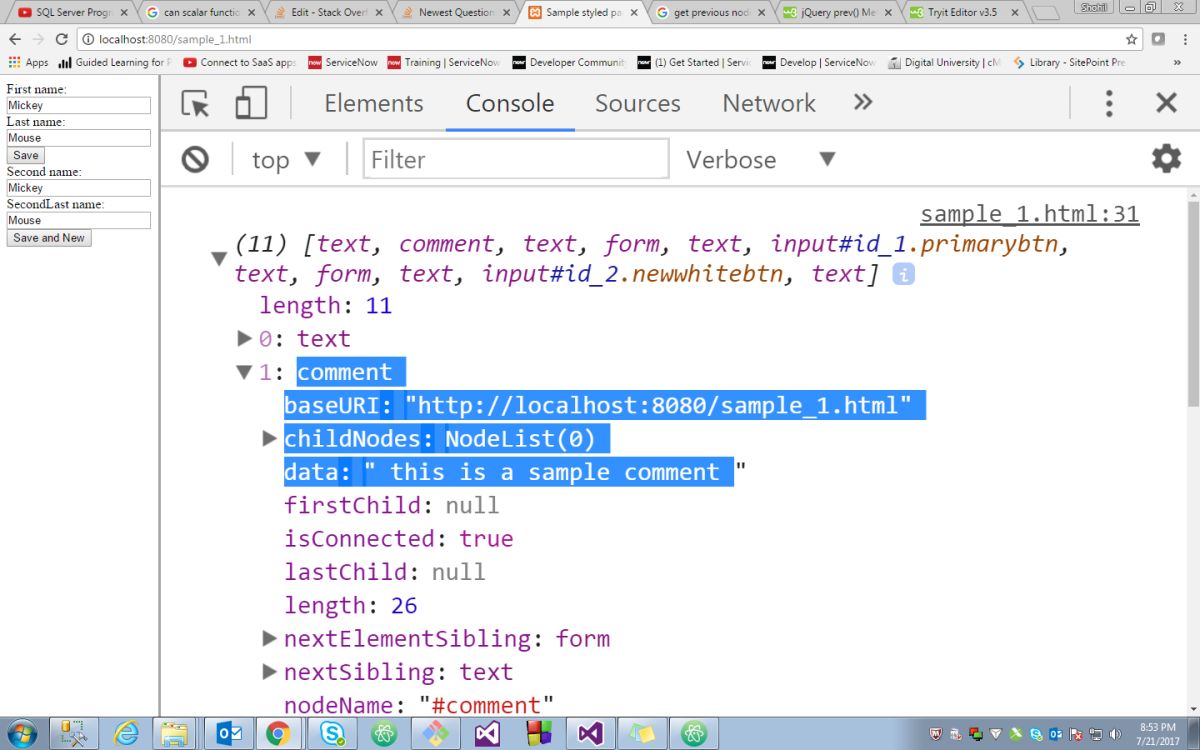
Task: Show more DevTools tabs via double chevron
Action: point(863,102)
